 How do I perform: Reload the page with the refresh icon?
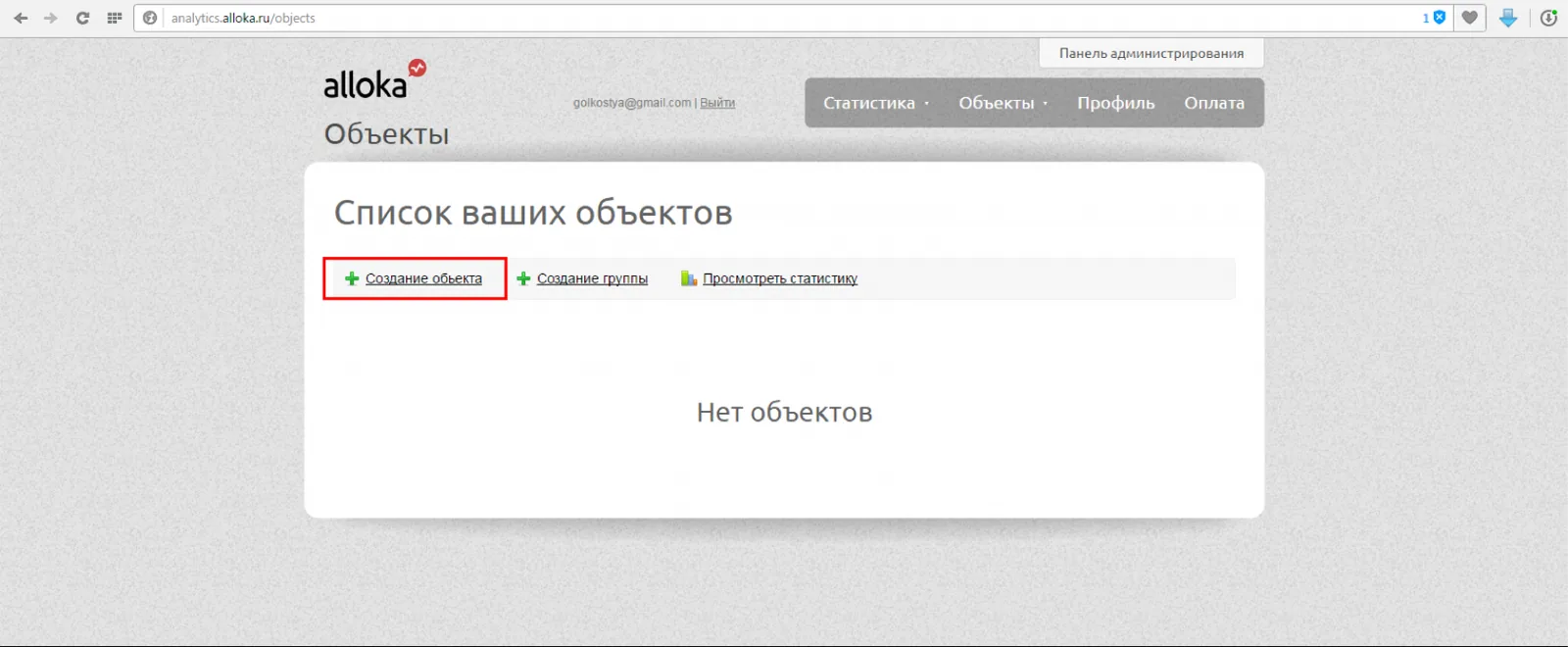[x=82, y=18]
